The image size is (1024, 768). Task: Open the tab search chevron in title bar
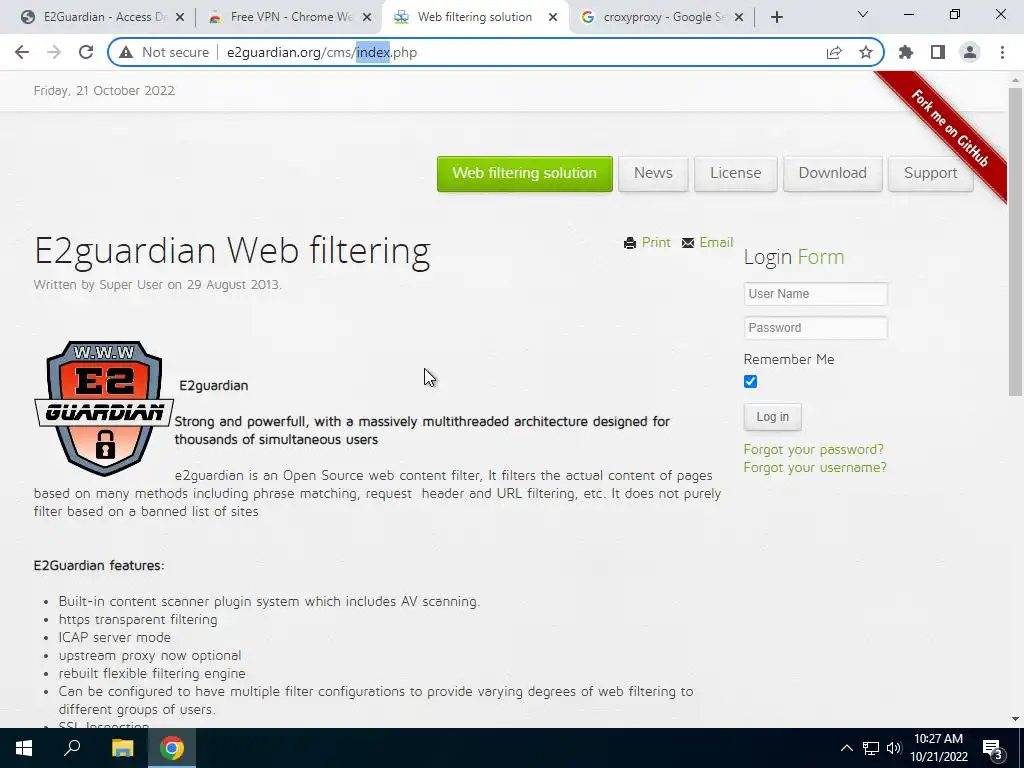(x=863, y=14)
